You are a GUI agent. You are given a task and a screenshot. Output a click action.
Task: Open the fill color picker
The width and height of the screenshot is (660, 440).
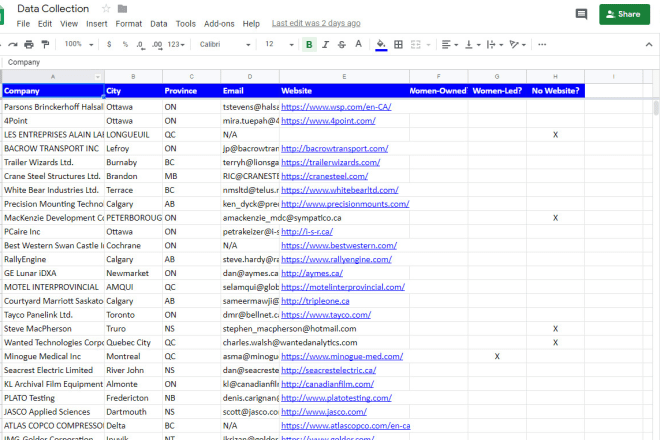coord(381,45)
